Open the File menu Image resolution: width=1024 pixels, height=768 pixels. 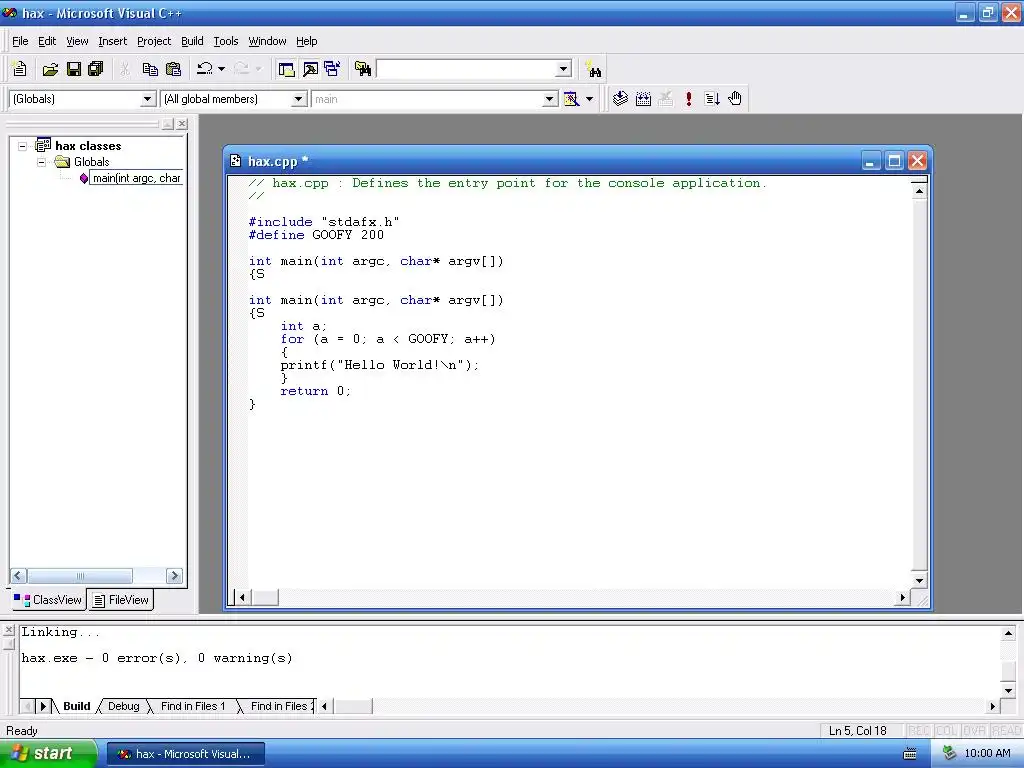[x=20, y=41]
